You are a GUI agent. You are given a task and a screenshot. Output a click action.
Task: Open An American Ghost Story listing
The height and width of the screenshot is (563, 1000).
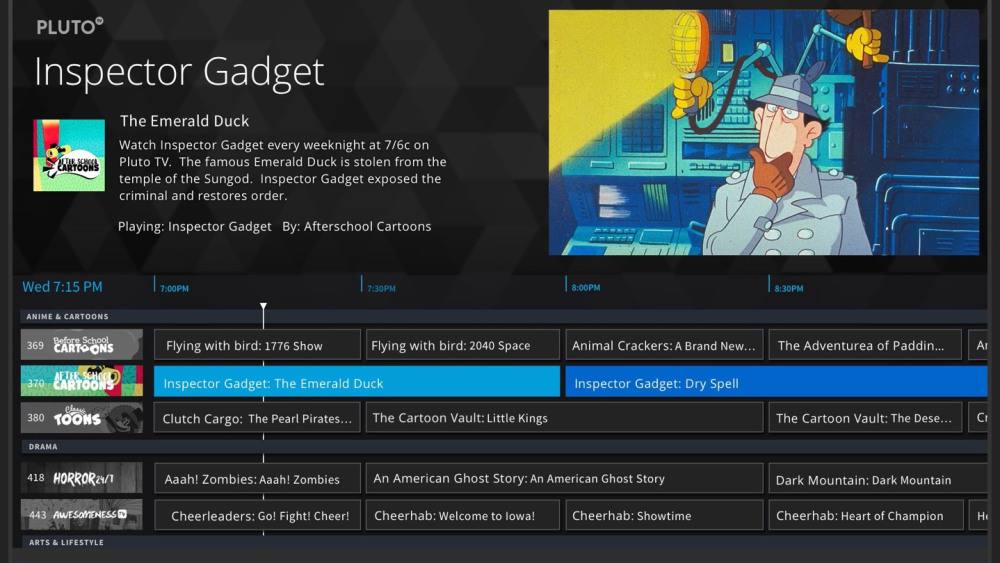[x=563, y=478]
